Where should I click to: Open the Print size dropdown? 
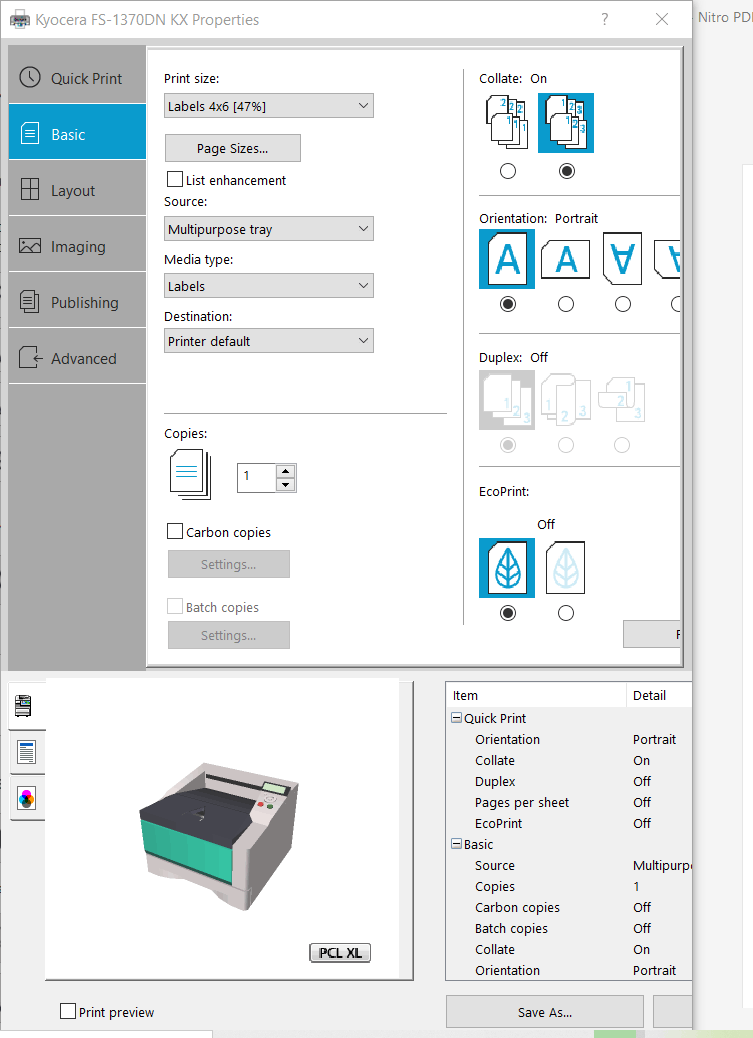(269, 106)
